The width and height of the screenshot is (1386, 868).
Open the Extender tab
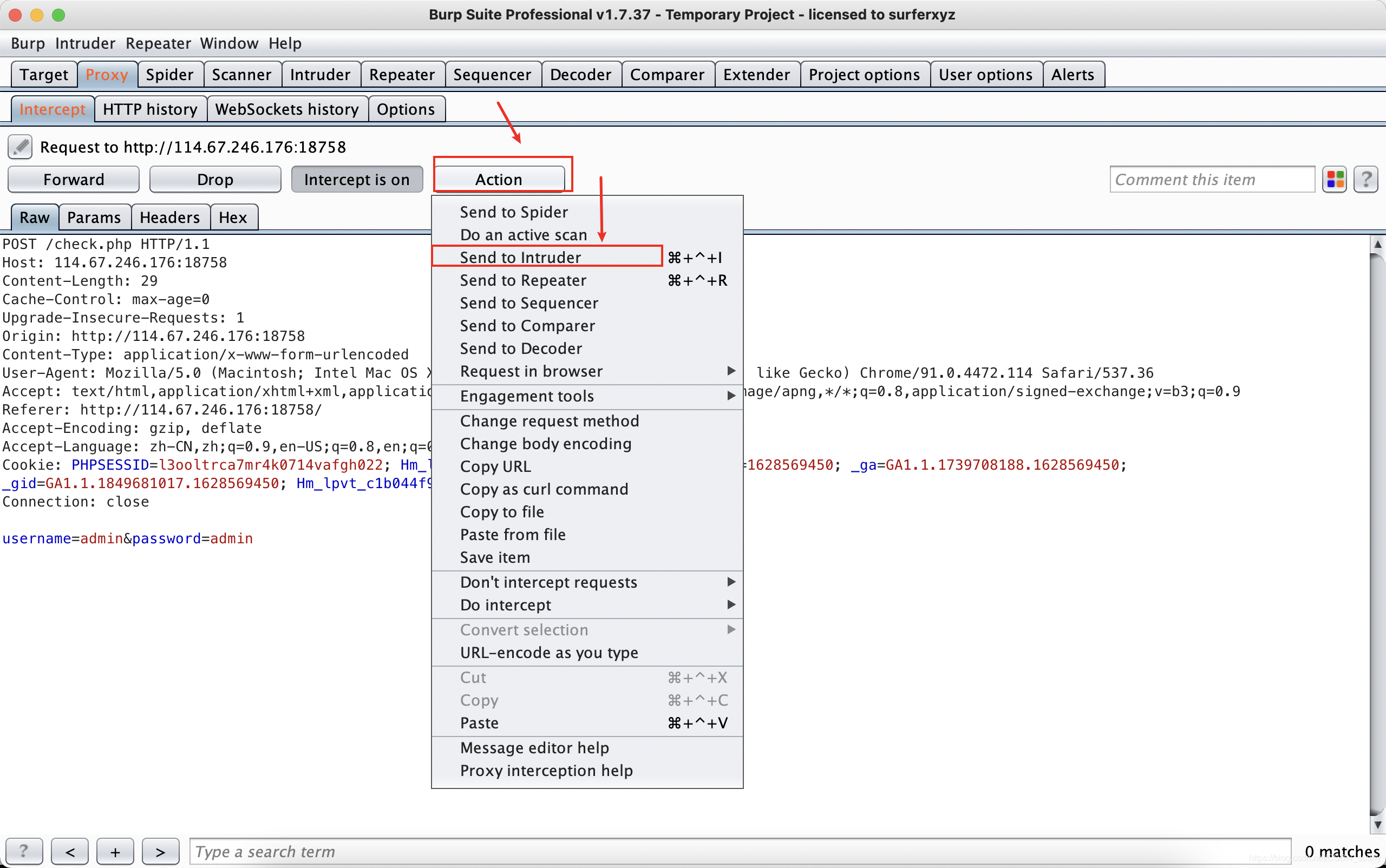(x=756, y=75)
